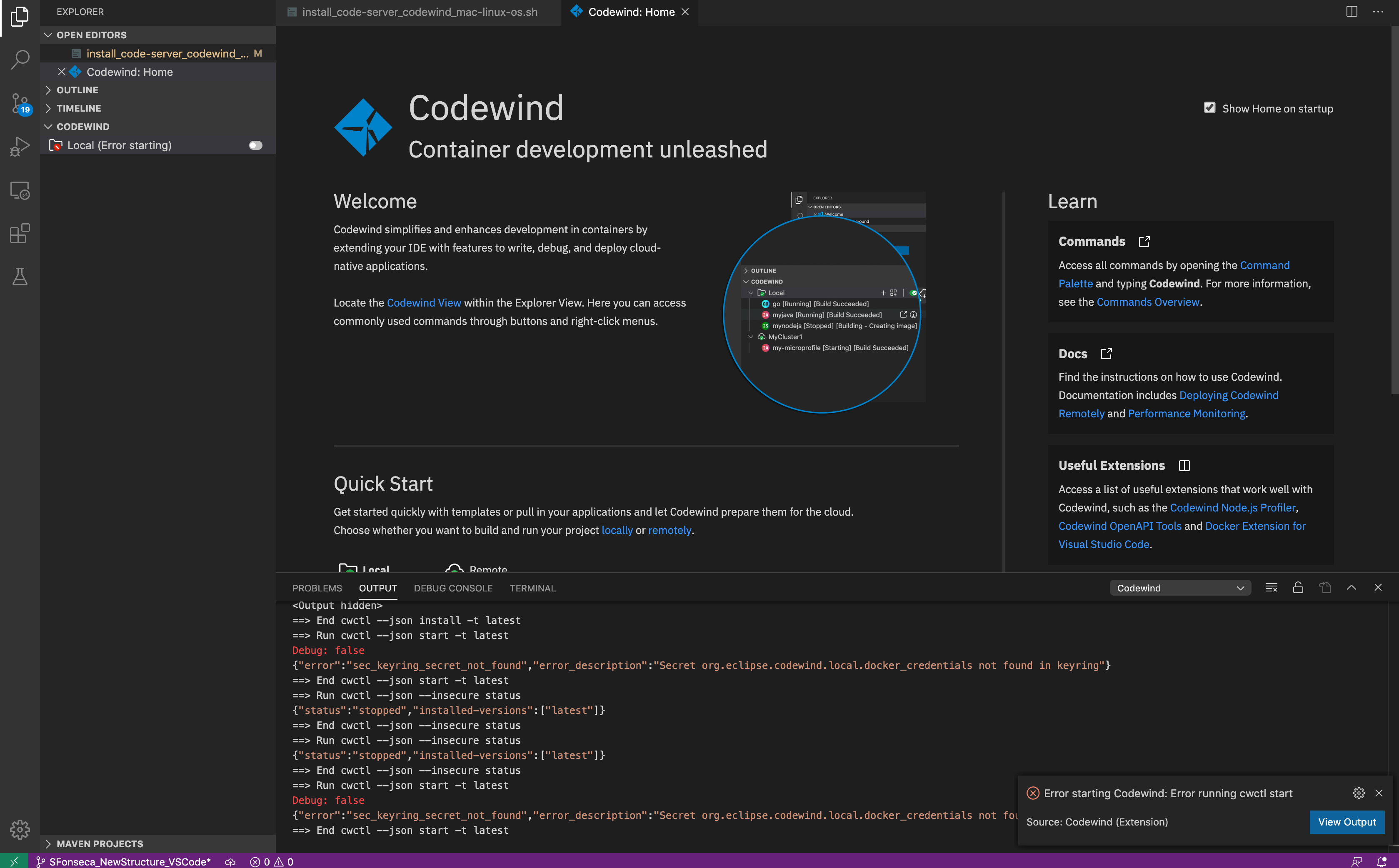Open the Codewind output channel dropdown
This screenshot has width=1399, height=868.
1180,587
